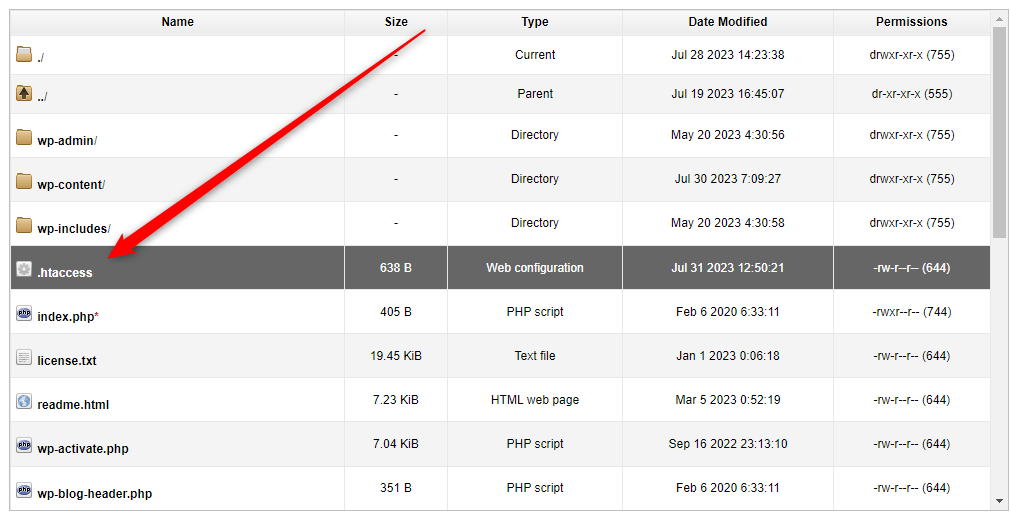Open the license.txt file
This screenshot has width=1010, height=519.
67,361
